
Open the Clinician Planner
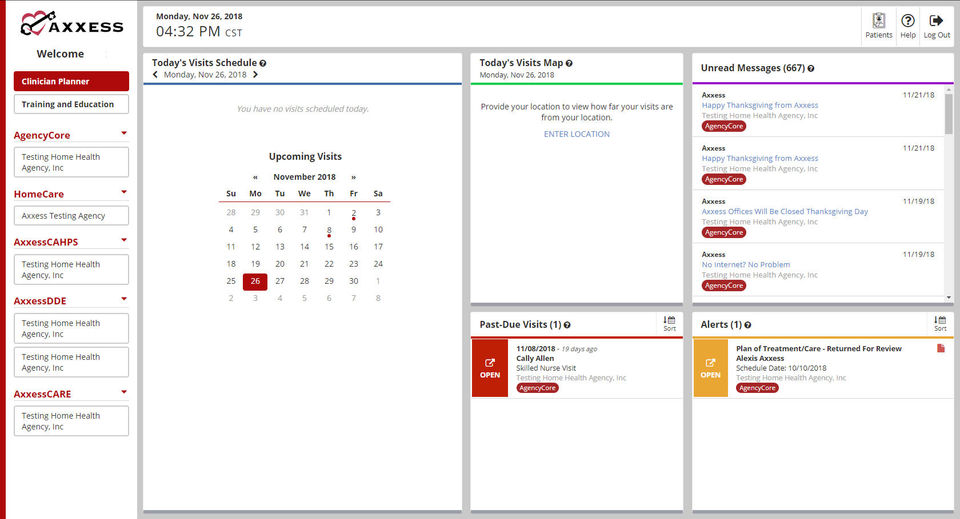pos(72,81)
